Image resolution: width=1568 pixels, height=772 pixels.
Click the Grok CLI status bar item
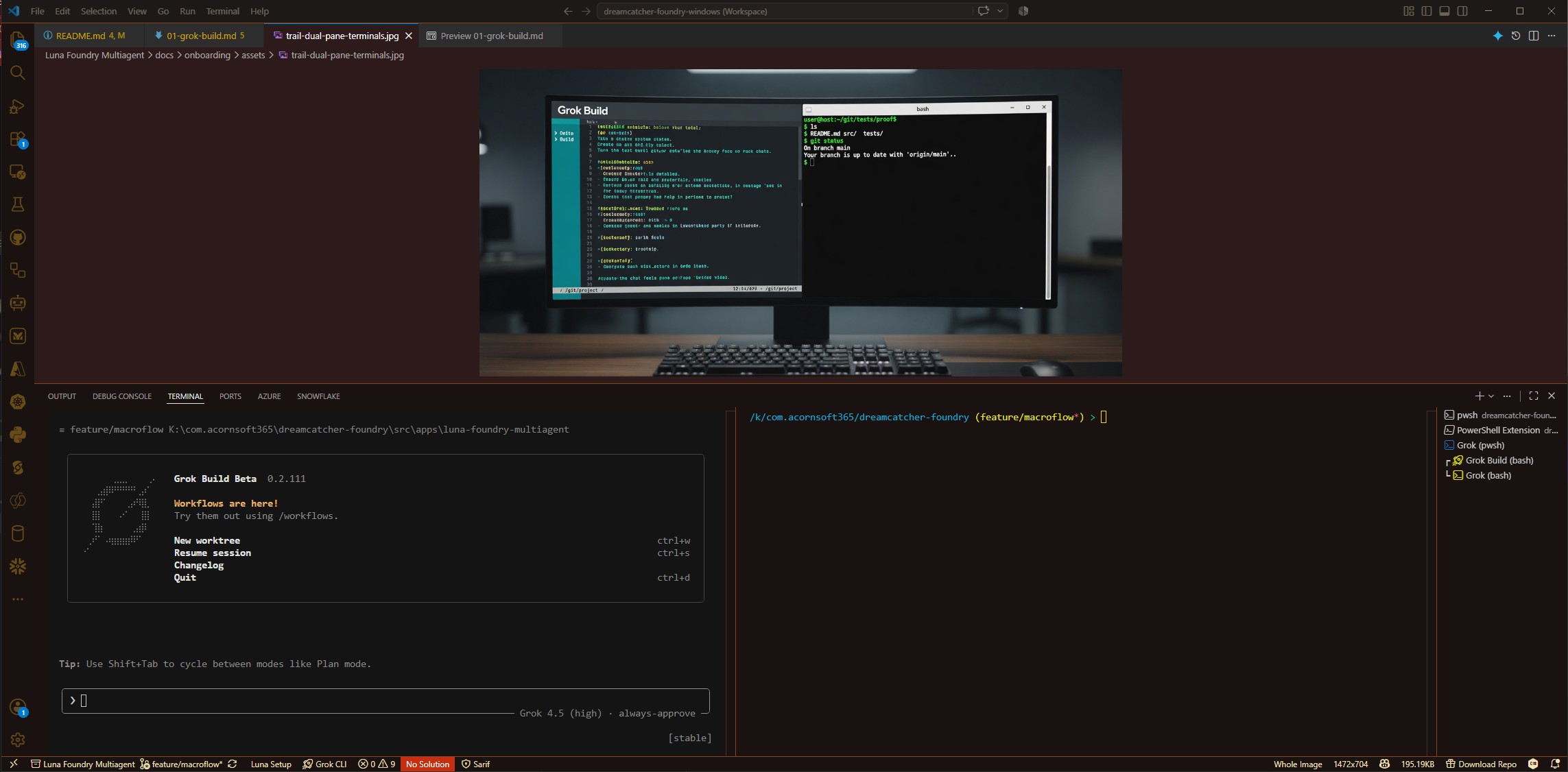point(324,764)
